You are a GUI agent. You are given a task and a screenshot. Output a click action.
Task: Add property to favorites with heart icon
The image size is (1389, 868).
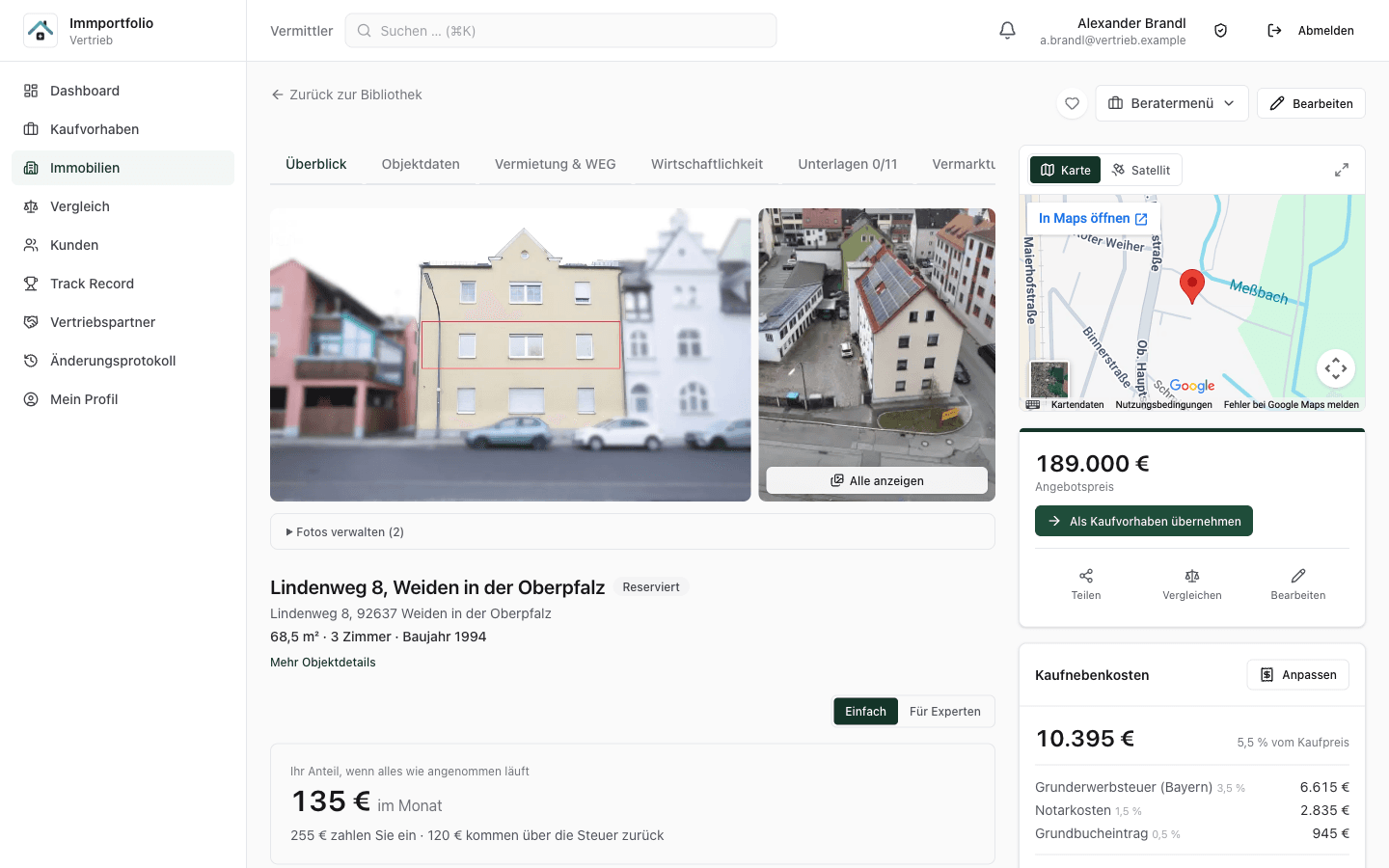click(1072, 103)
